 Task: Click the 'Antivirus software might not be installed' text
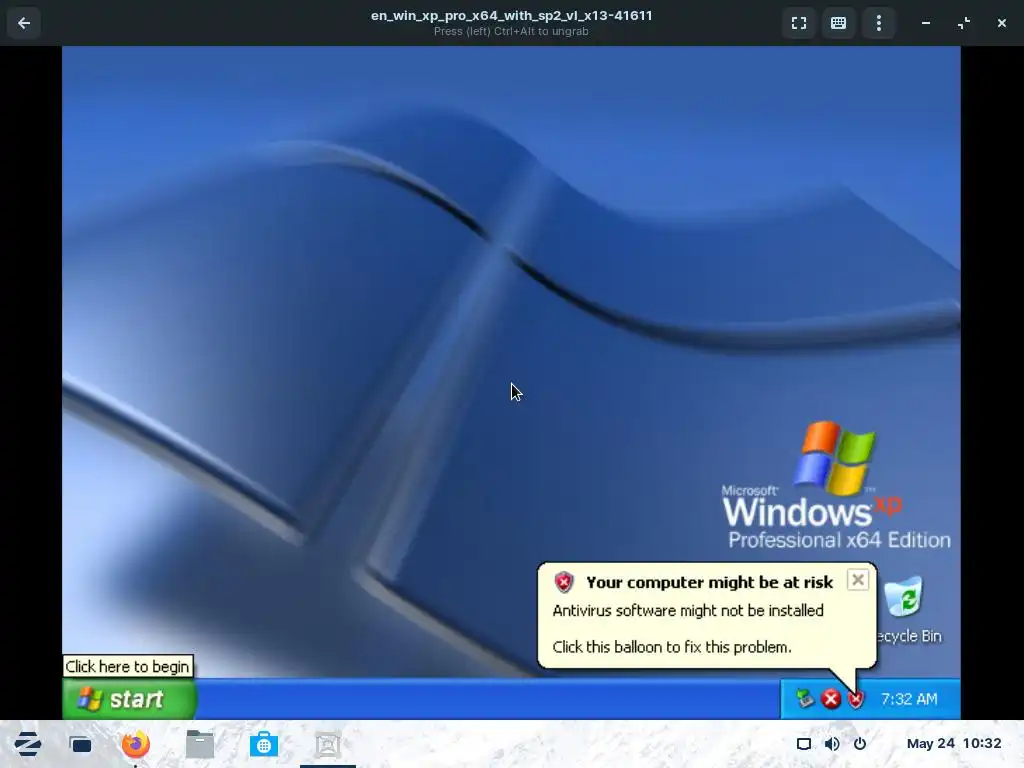(688, 611)
